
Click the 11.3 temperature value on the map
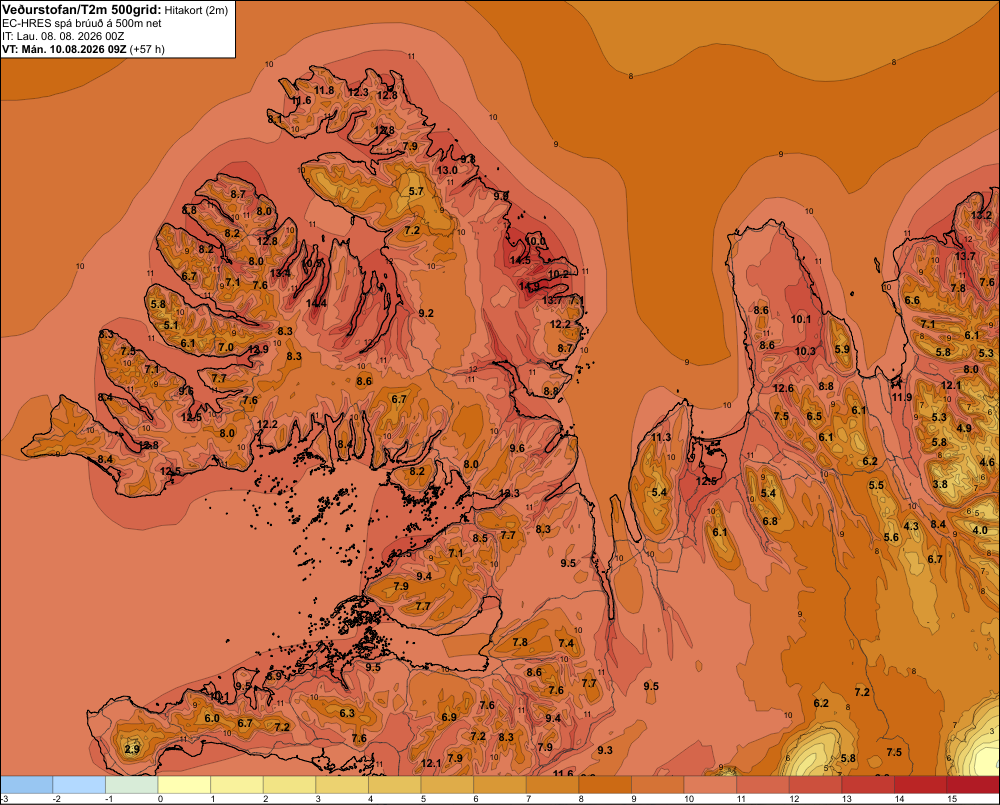(661, 437)
